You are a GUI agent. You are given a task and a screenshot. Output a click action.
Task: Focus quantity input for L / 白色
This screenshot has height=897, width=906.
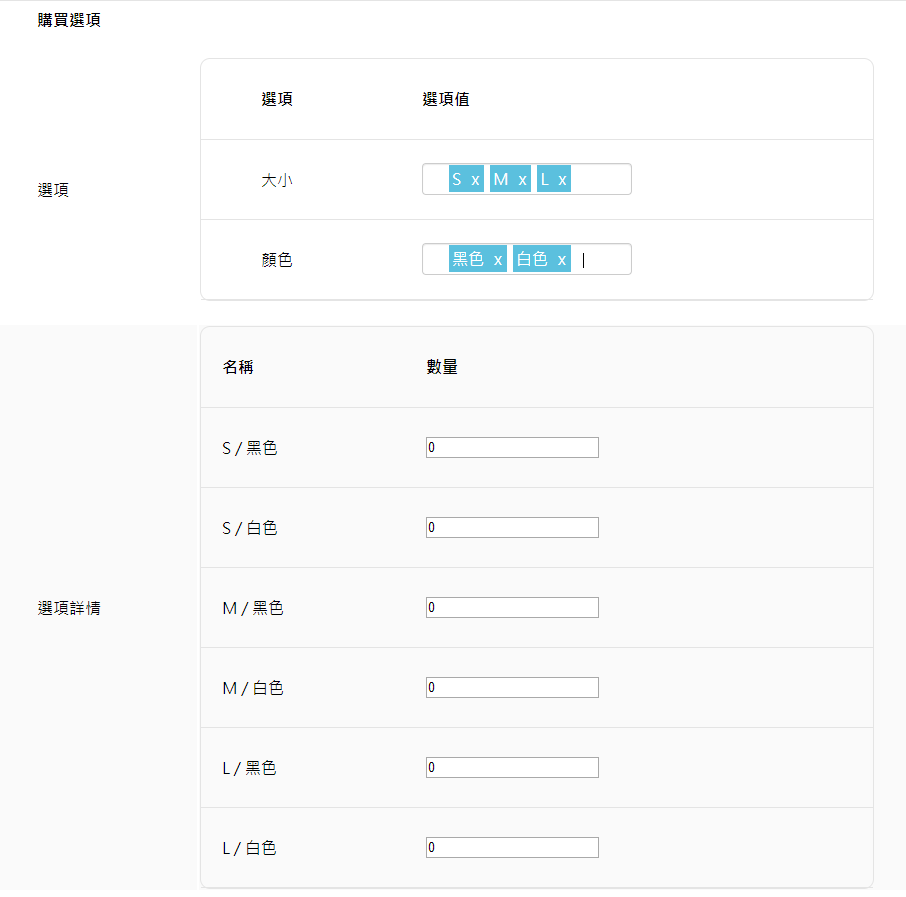click(x=512, y=848)
